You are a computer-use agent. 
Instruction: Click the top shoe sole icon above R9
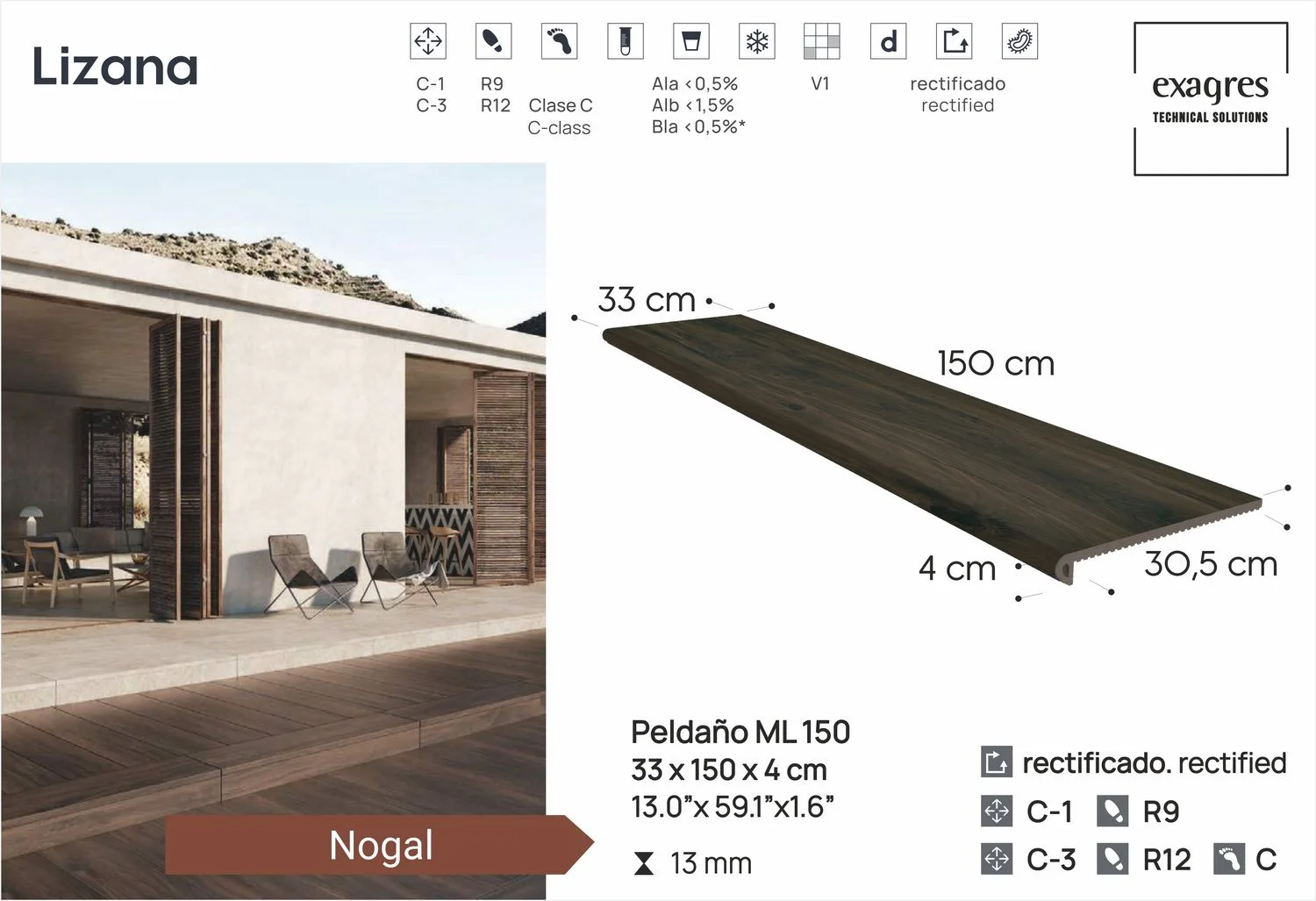click(x=493, y=41)
